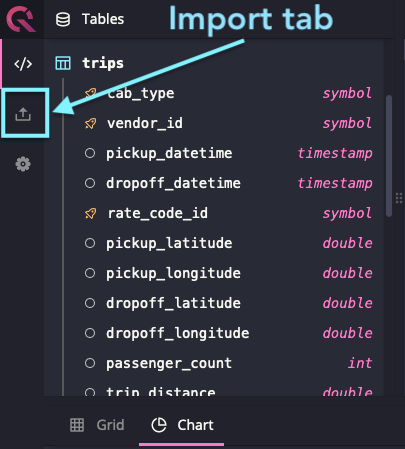Click the int type of passenger_count
This screenshot has width=405, height=449.
coord(360,363)
